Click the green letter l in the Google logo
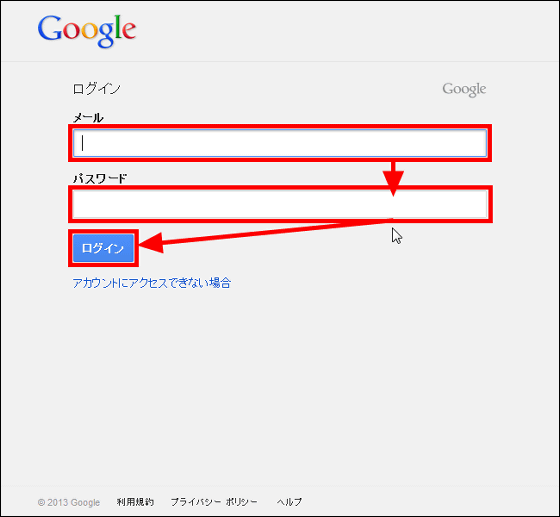560x517 pixels. coord(118,26)
